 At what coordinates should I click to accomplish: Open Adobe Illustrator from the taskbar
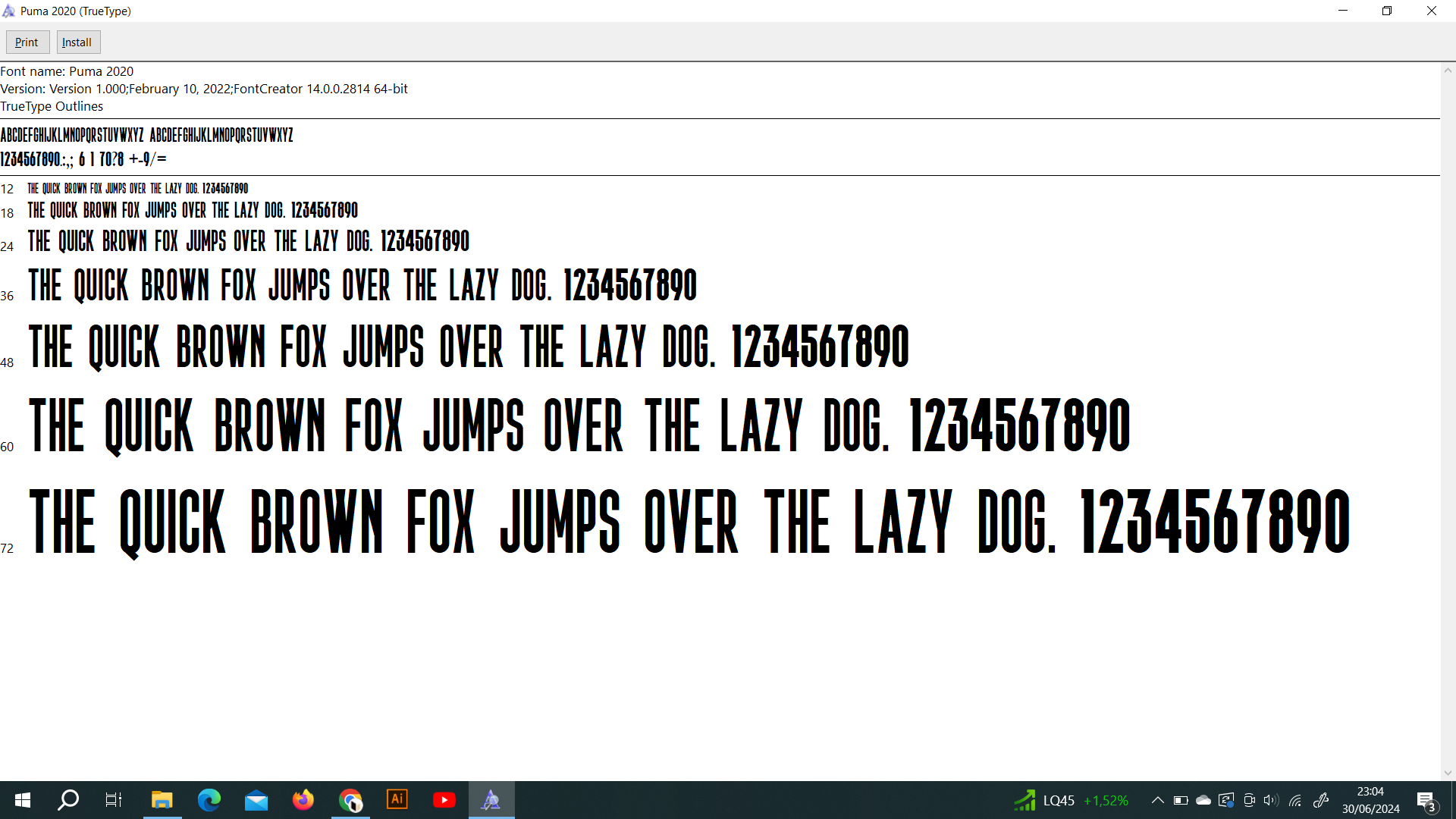[397, 800]
